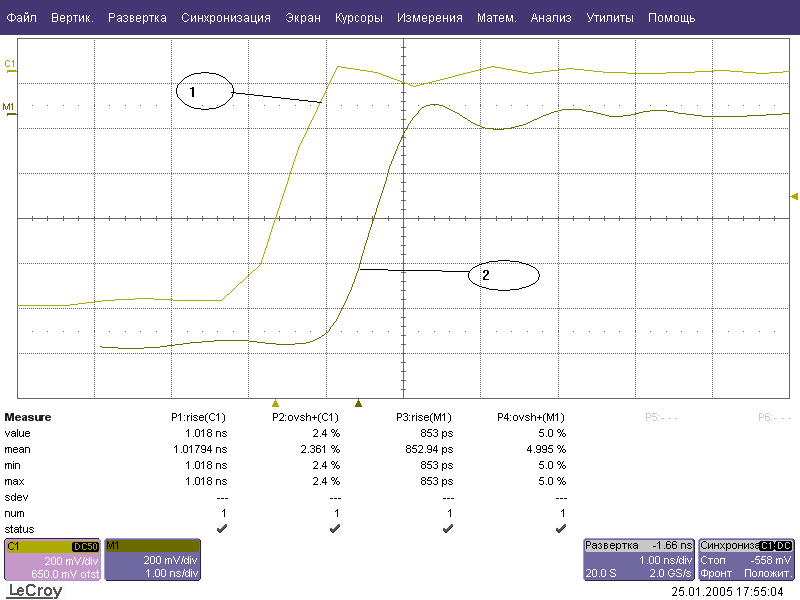Screen dimensions: 800x600
Task: Click the C1 trigger time marker below grid
Action: [x=276, y=403]
